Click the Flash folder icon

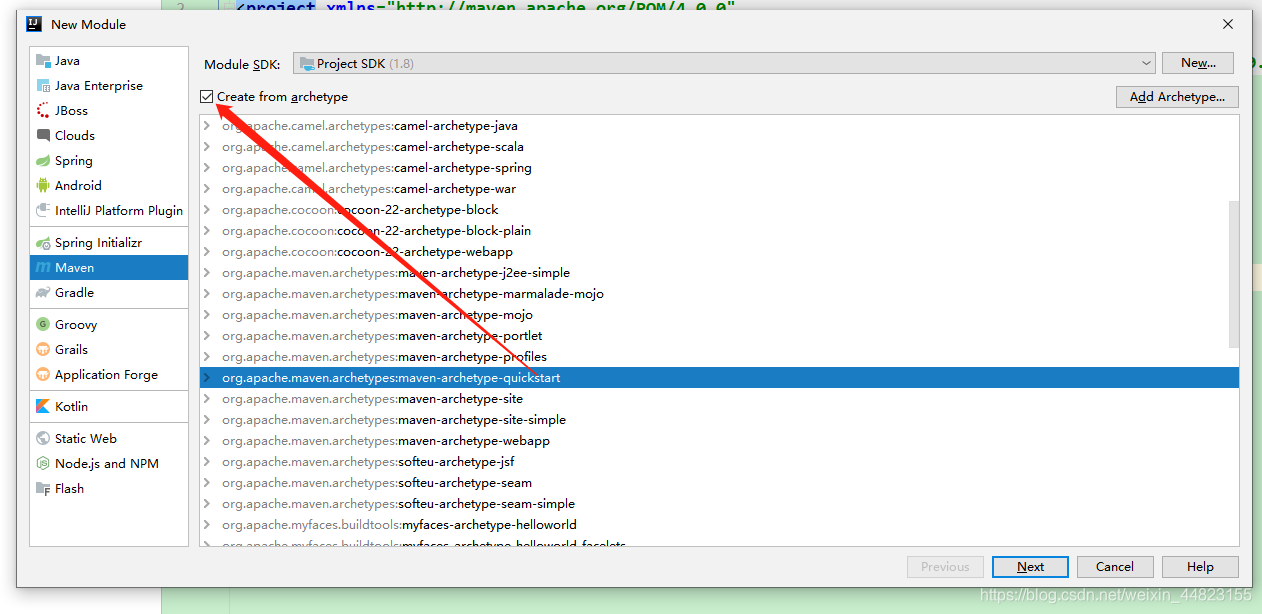(43, 488)
